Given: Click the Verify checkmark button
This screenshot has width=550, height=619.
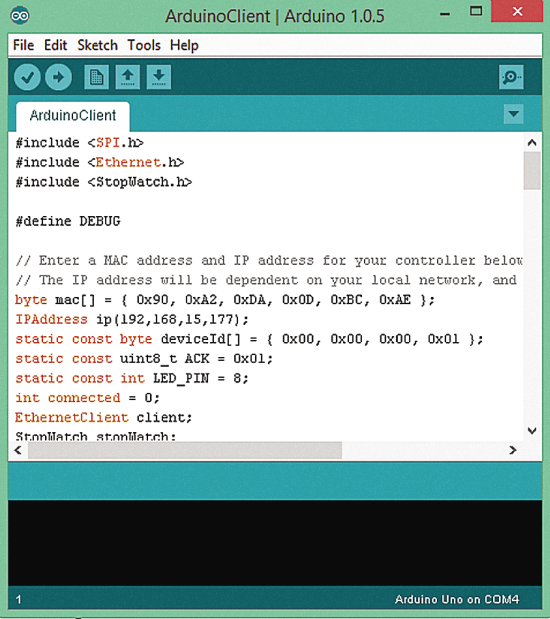Looking at the screenshot, I should coord(27,77).
